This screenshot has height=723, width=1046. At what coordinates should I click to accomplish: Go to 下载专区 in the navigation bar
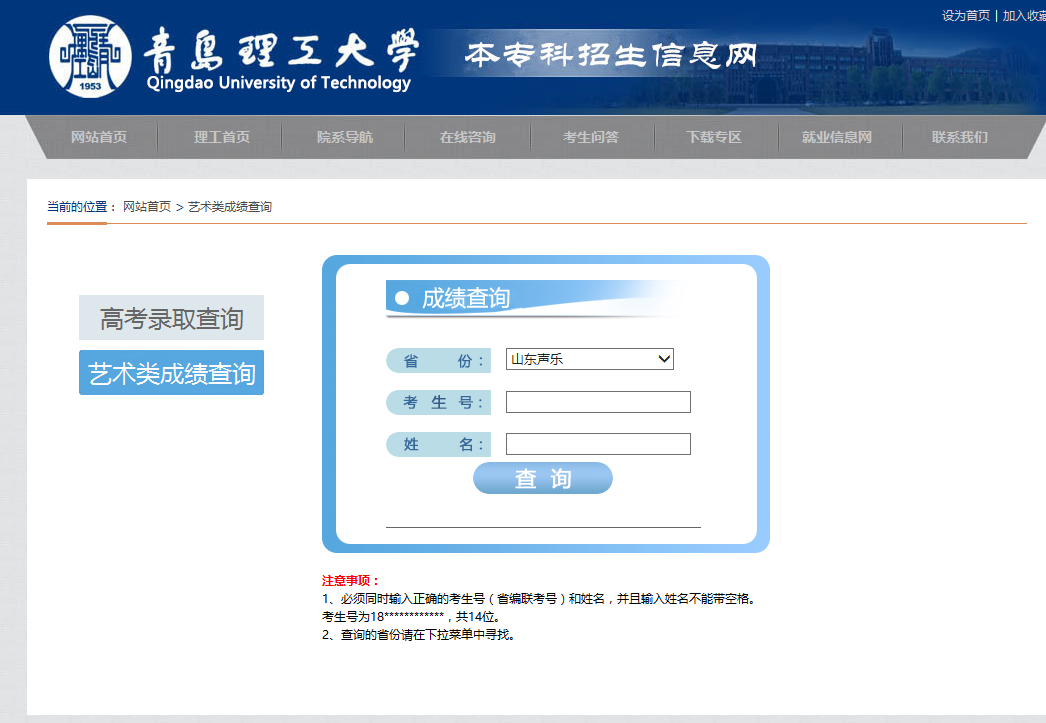coord(714,137)
